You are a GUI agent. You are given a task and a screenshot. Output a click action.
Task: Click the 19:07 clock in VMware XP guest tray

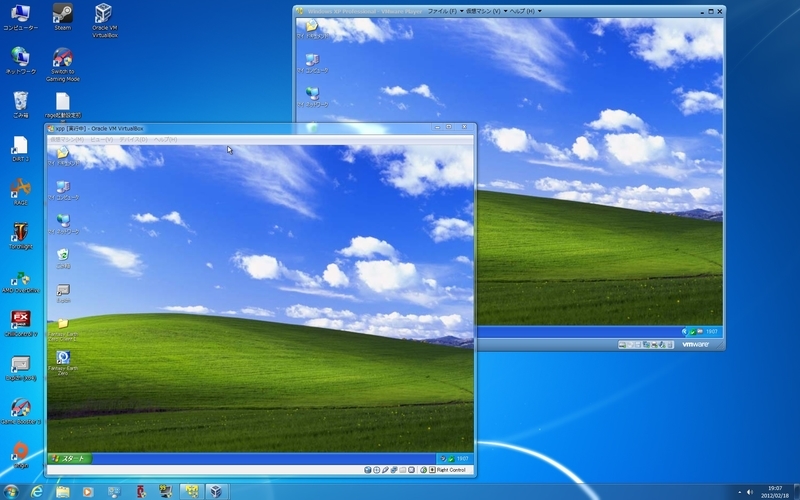[x=712, y=332]
